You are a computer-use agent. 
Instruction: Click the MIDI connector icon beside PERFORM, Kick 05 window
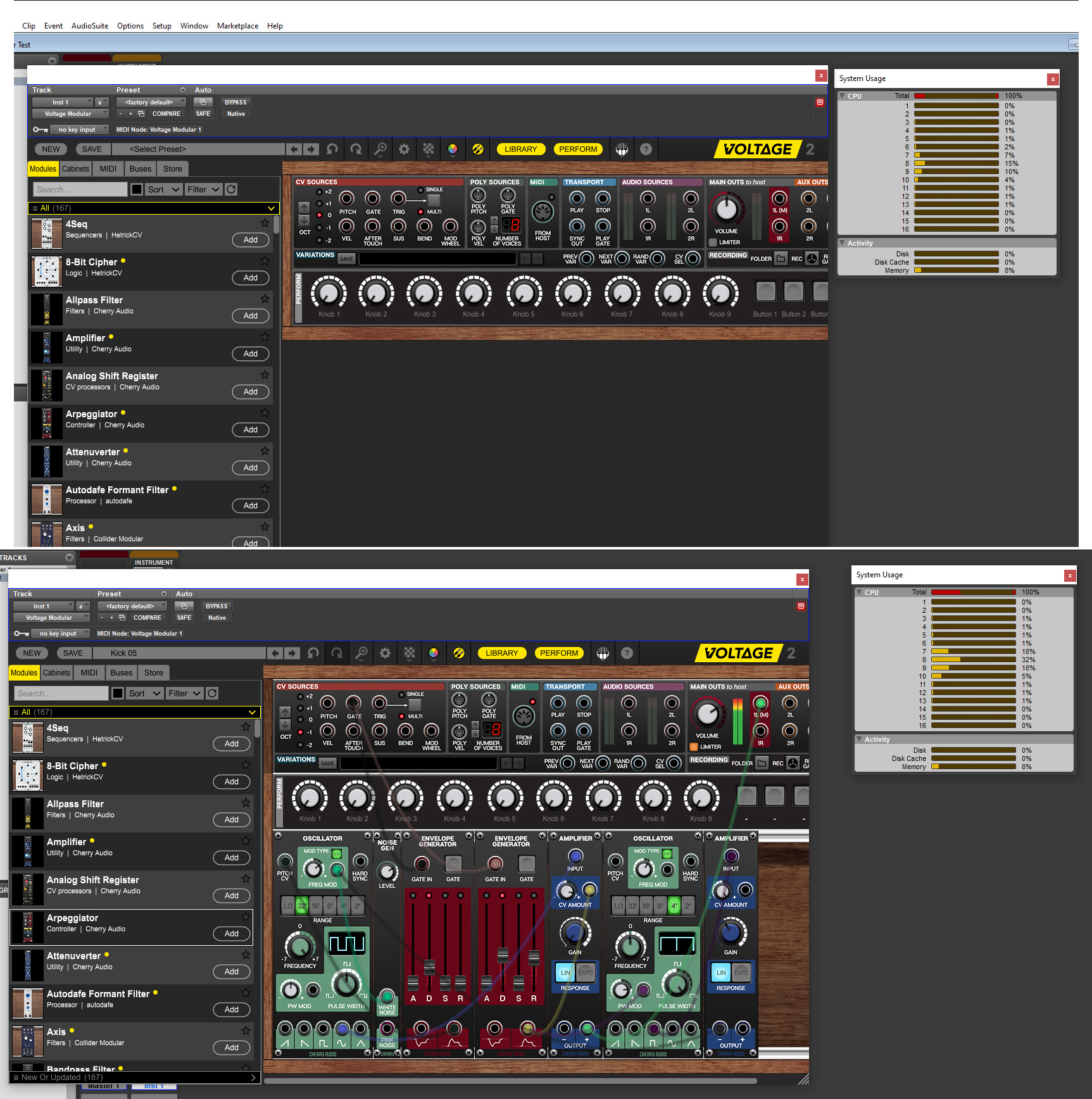tap(603, 653)
